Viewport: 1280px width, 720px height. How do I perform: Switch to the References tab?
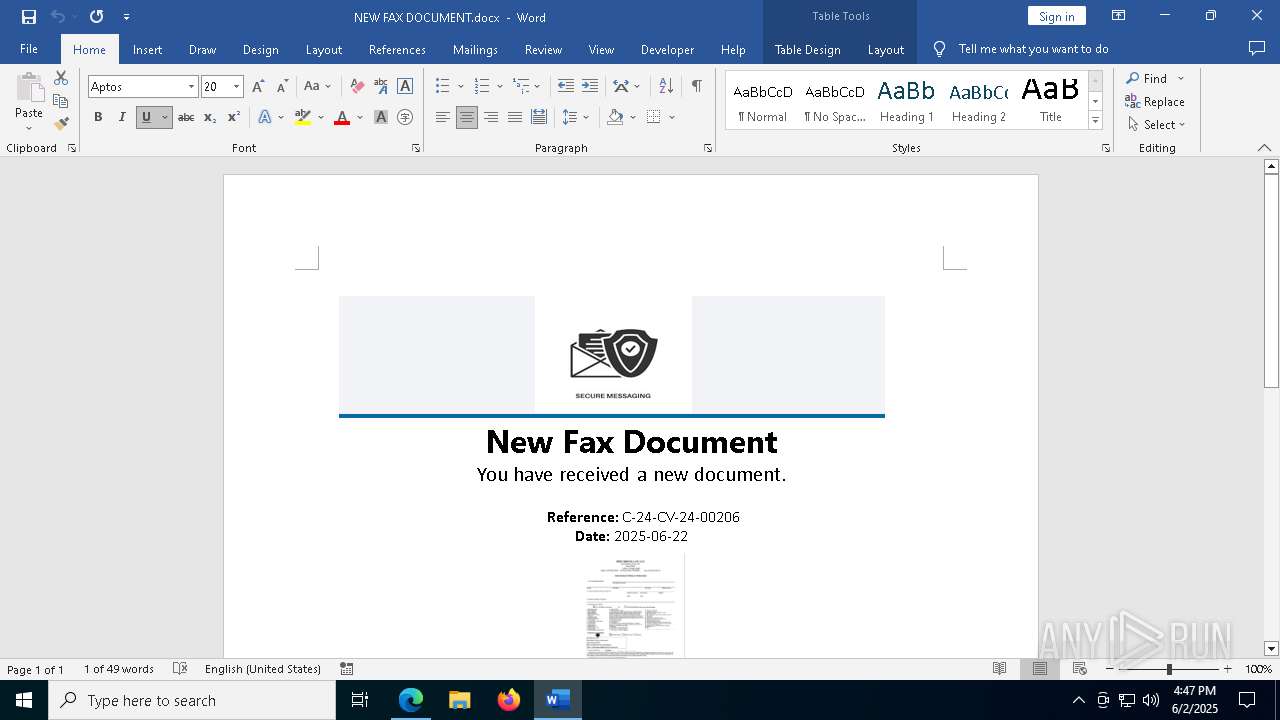tap(397, 49)
